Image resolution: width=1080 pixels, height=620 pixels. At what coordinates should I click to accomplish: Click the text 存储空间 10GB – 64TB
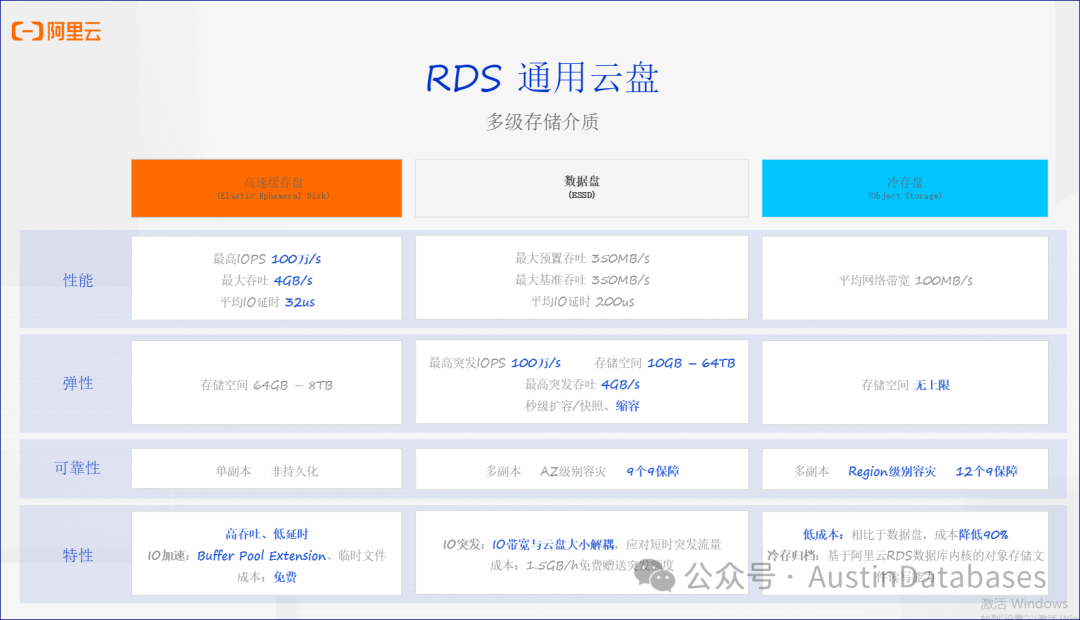665,362
